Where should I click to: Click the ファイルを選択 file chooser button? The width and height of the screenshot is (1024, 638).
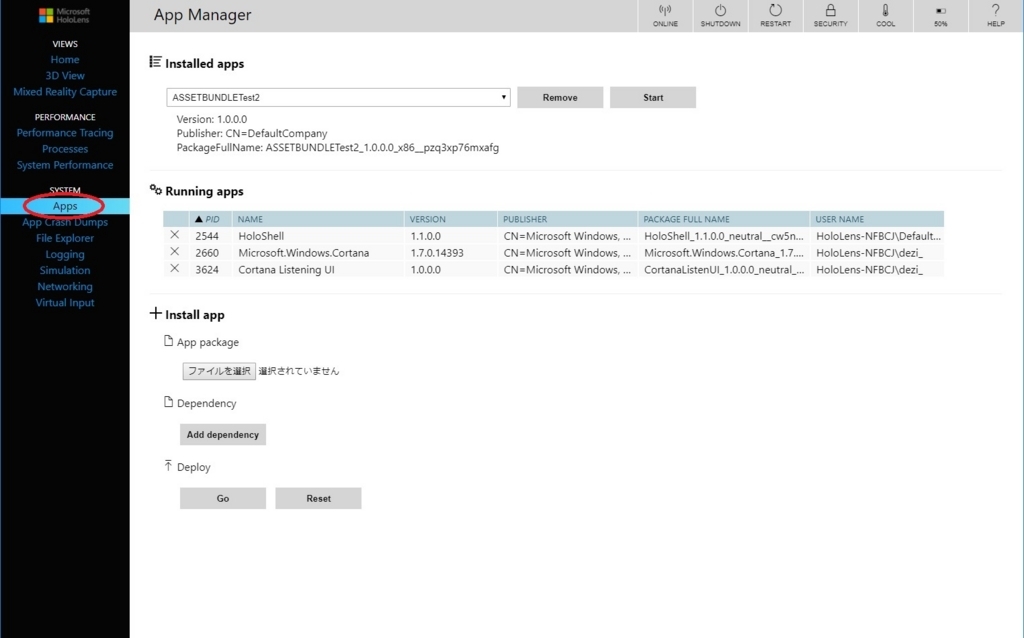[x=219, y=371]
